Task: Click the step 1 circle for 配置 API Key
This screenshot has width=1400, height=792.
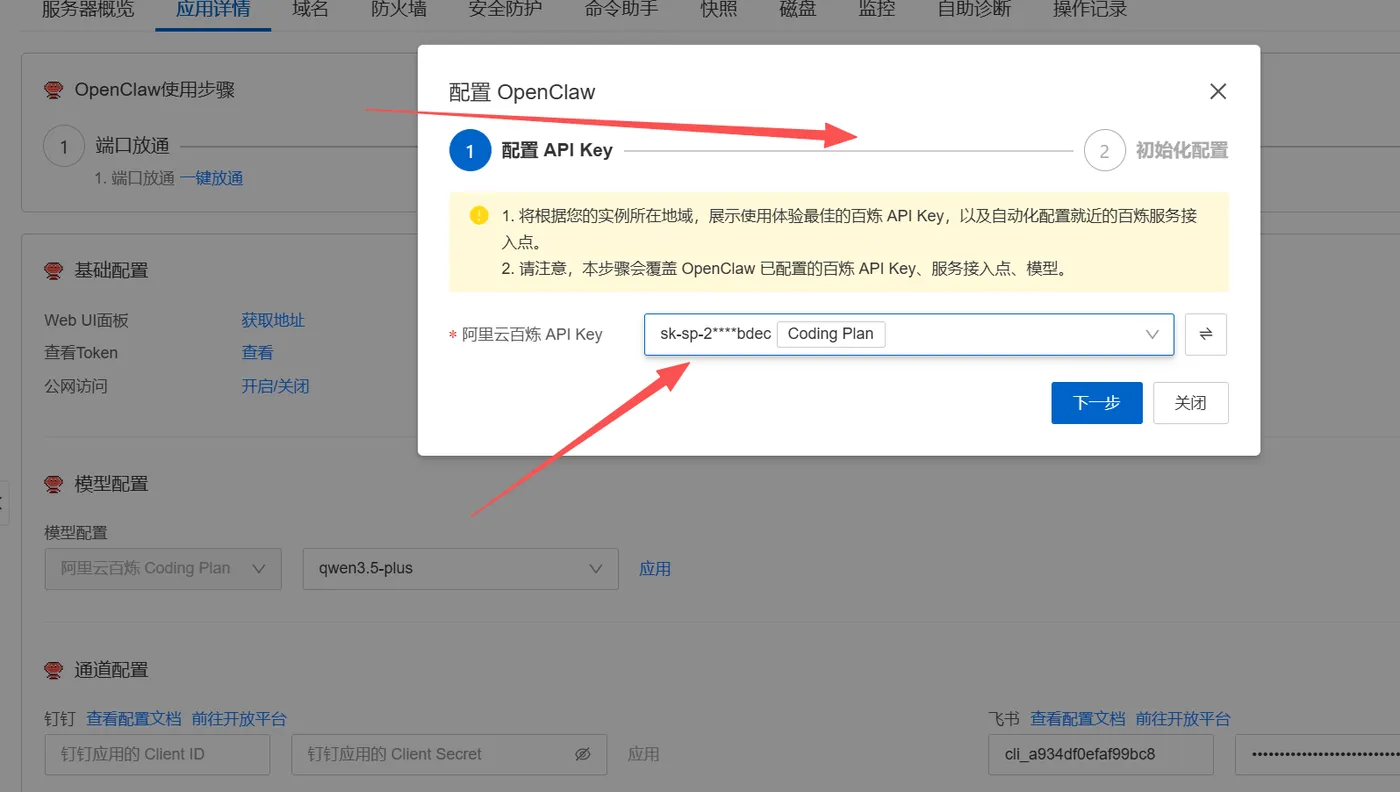Action: 470,151
